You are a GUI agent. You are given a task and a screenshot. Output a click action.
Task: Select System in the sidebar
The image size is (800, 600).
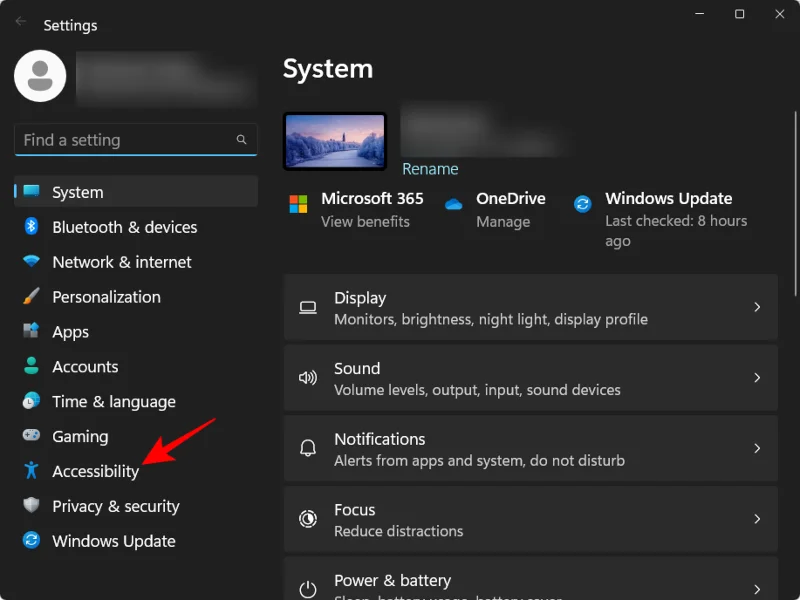tap(136, 191)
